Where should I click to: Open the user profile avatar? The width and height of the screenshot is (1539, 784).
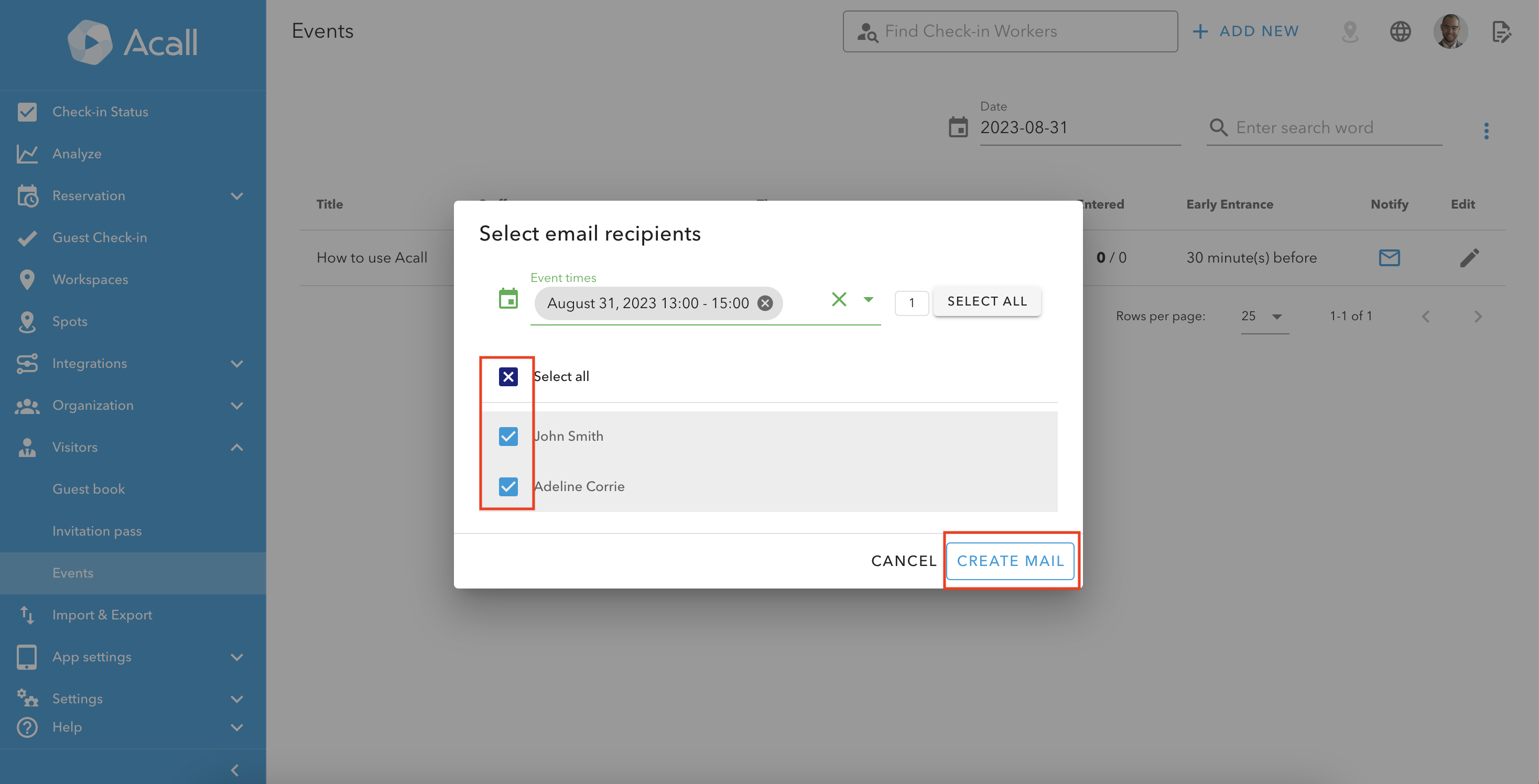[x=1450, y=31]
